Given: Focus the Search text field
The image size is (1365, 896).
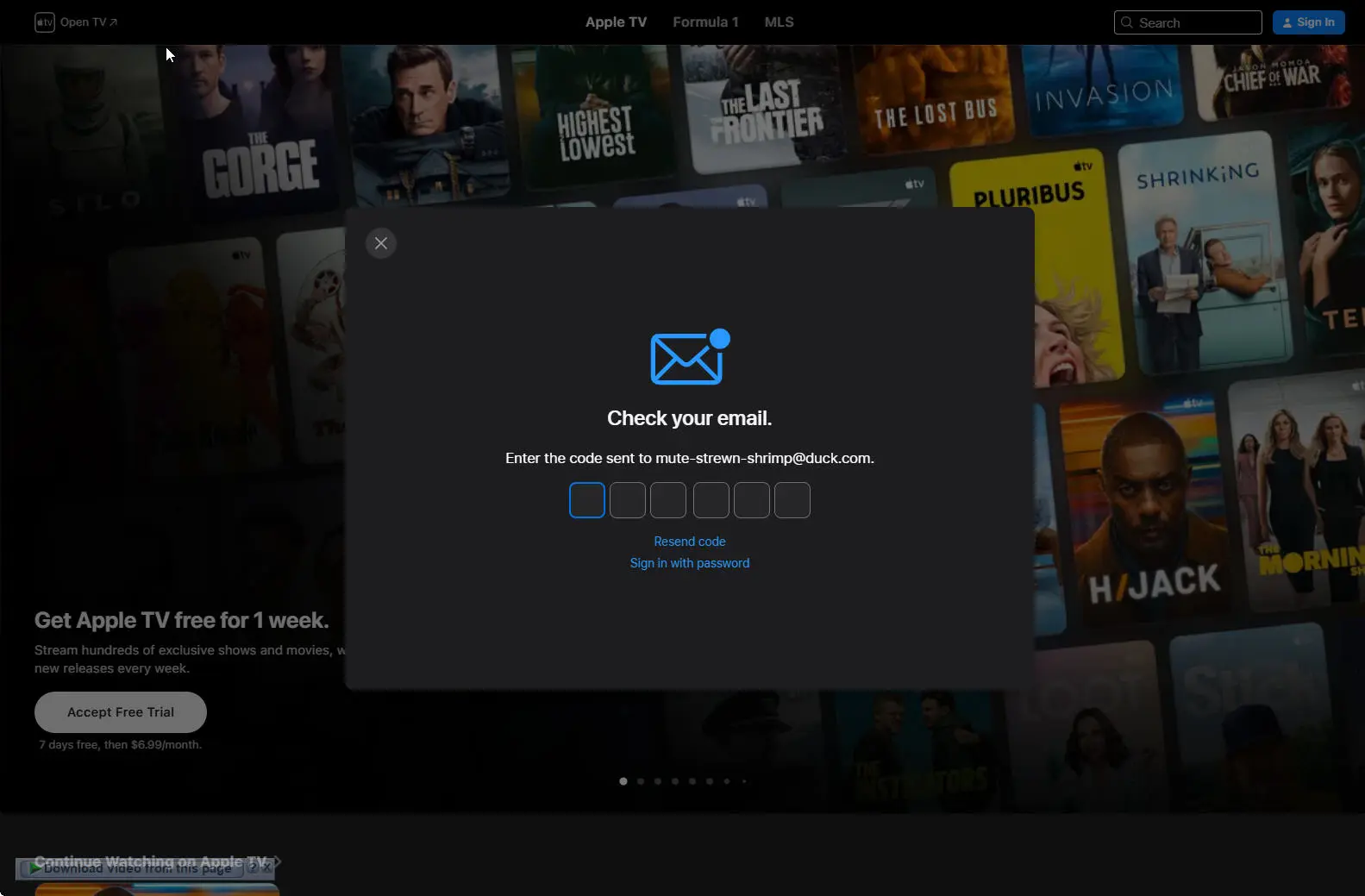Looking at the screenshot, I should tap(1187, 22).
